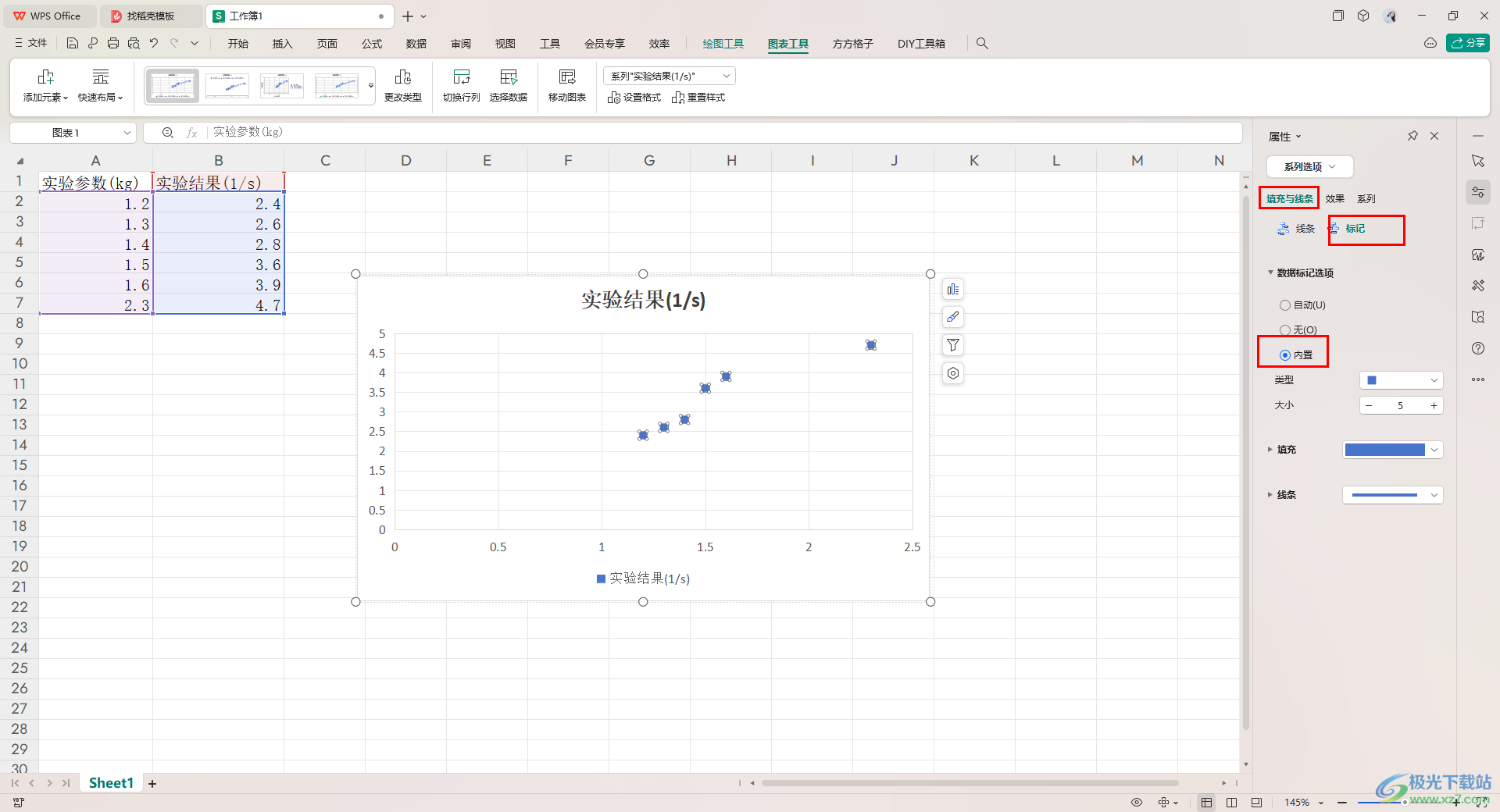Click the search magnifier in the ribbon

coord(982,44)
